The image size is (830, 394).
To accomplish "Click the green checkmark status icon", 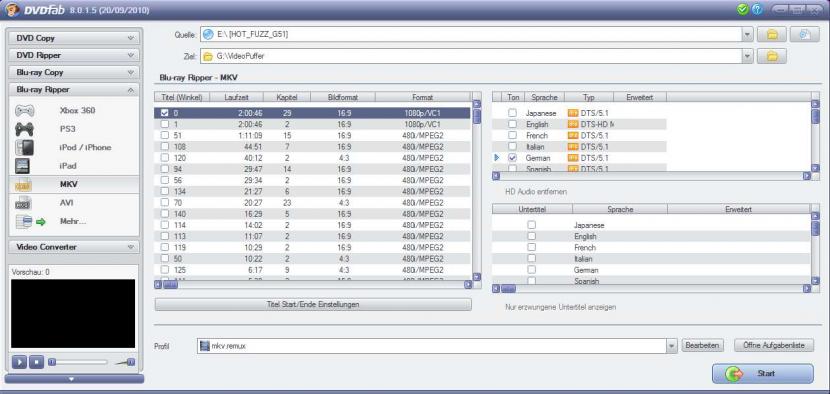I will (743, 9).
